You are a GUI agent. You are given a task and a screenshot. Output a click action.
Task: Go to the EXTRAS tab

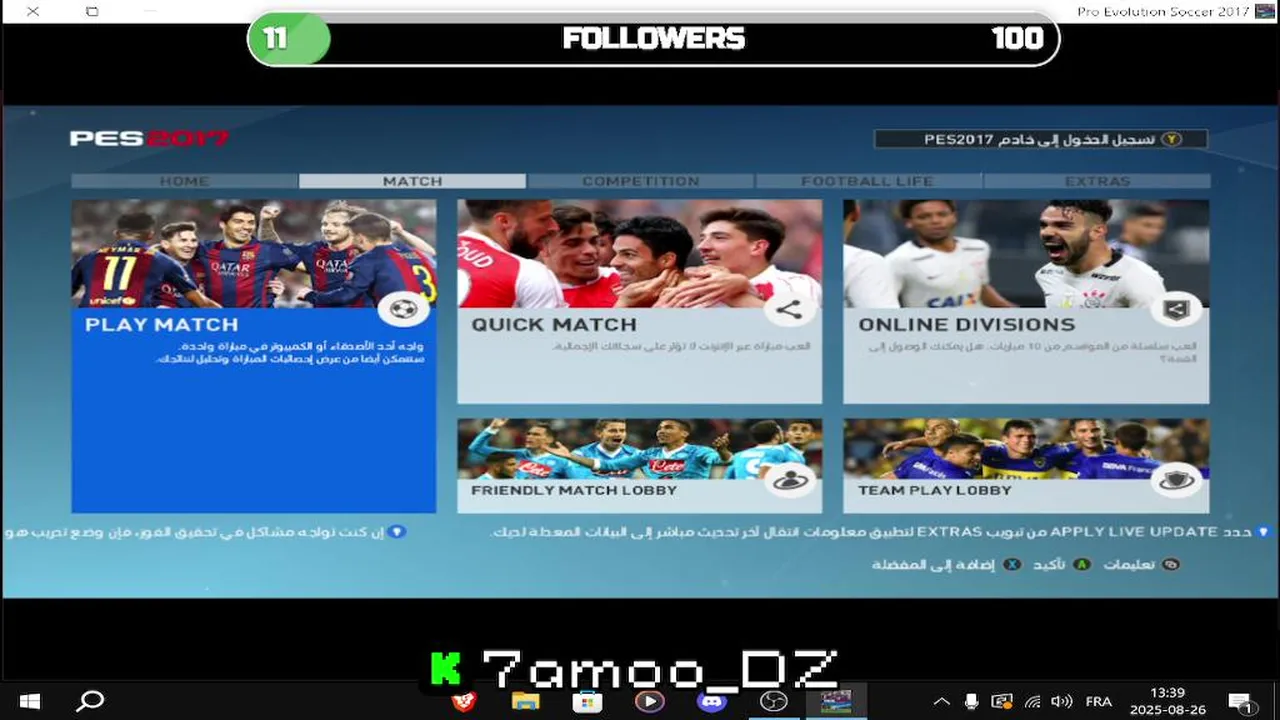click(x=1097, y=181)
